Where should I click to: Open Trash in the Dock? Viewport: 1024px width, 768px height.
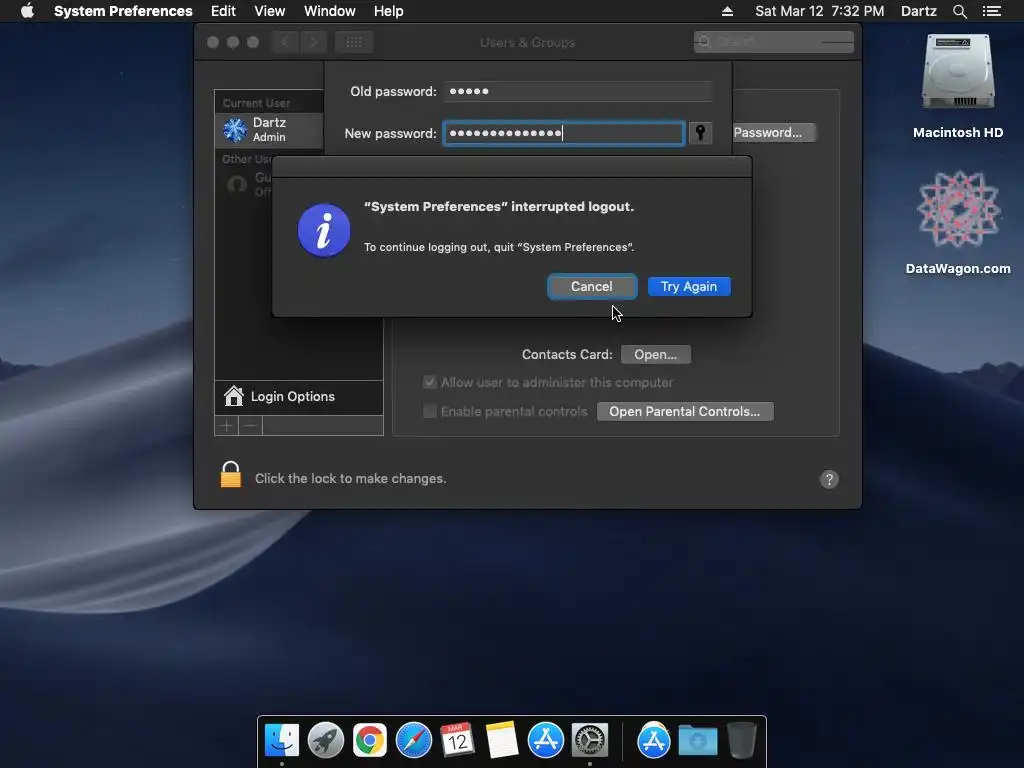(742, 741)
